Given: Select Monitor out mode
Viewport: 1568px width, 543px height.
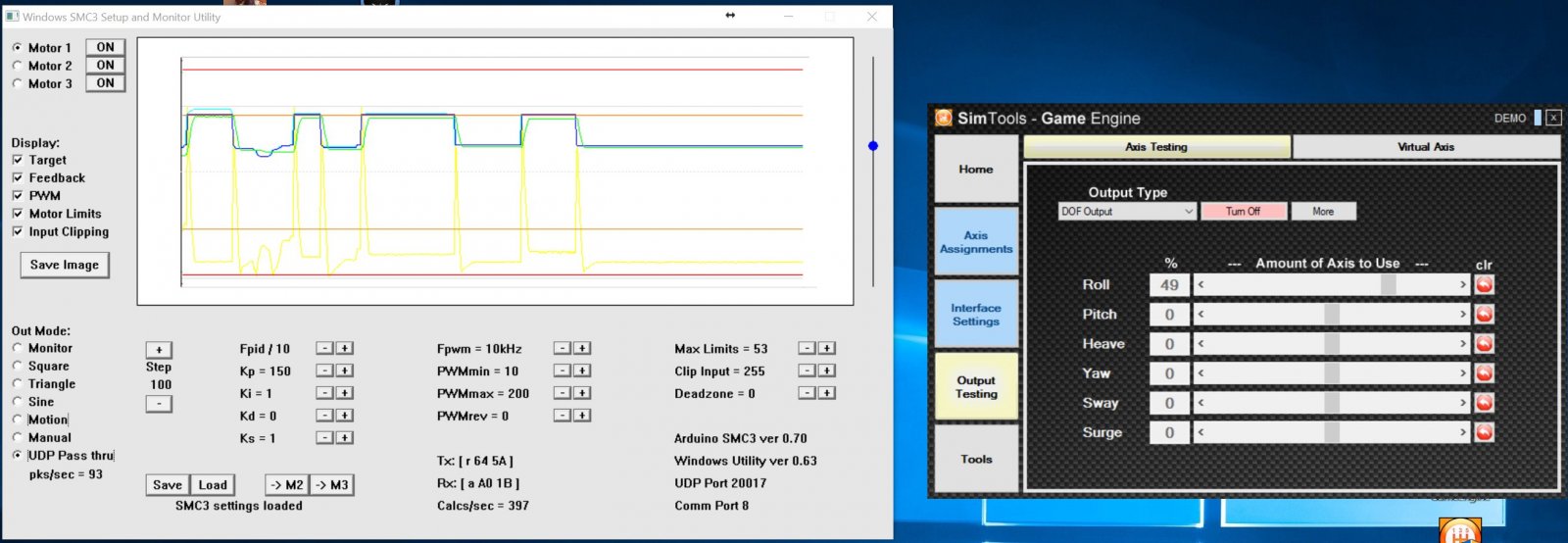Looking at the screenshot, I should coord(18,348).
